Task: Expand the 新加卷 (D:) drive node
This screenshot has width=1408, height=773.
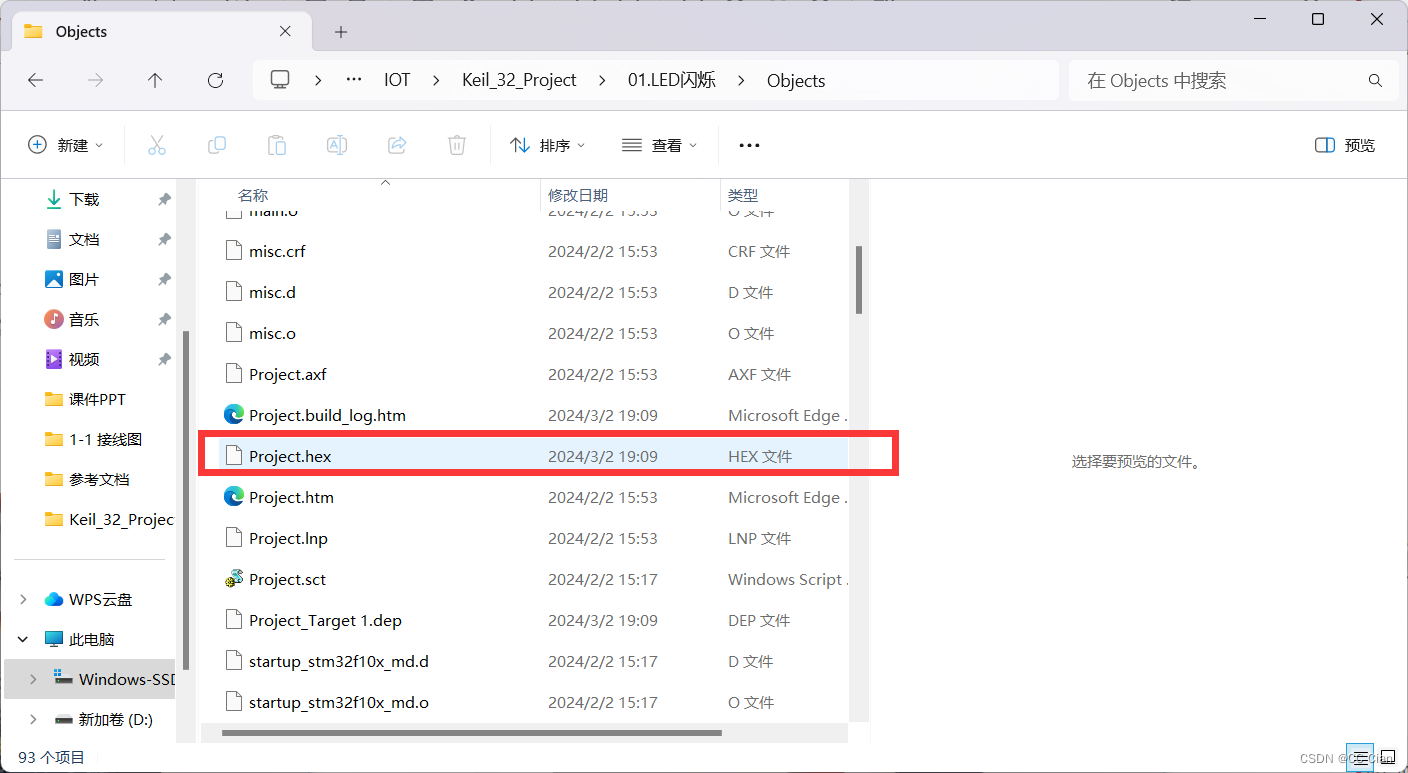Action: point(33,720)
